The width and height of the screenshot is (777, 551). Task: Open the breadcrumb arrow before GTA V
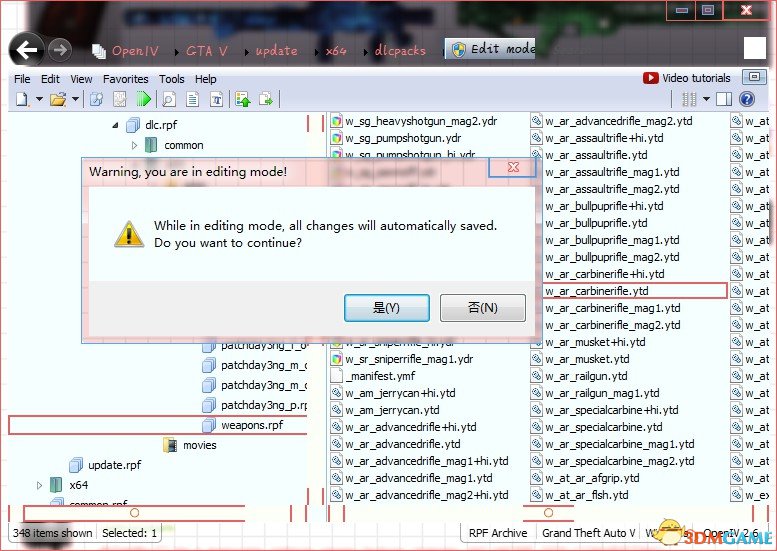tap(177, 52)
